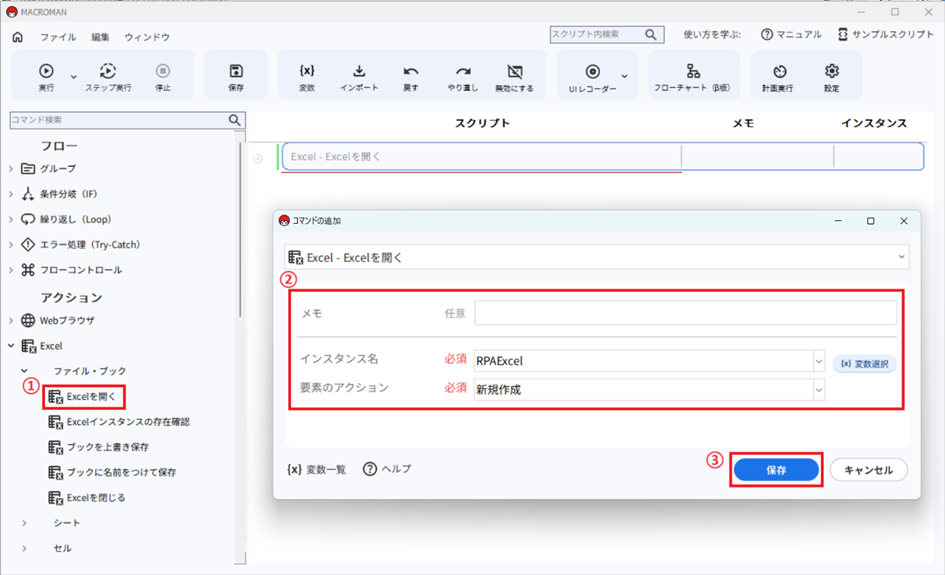Expand the Webブラウザ action category

pyautogui.click(x=12, y=321)
